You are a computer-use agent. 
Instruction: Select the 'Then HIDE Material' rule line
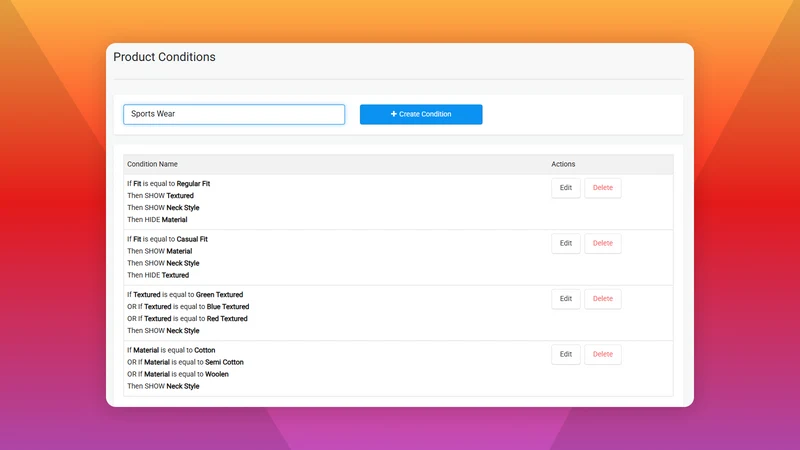(x=157, y=220)
